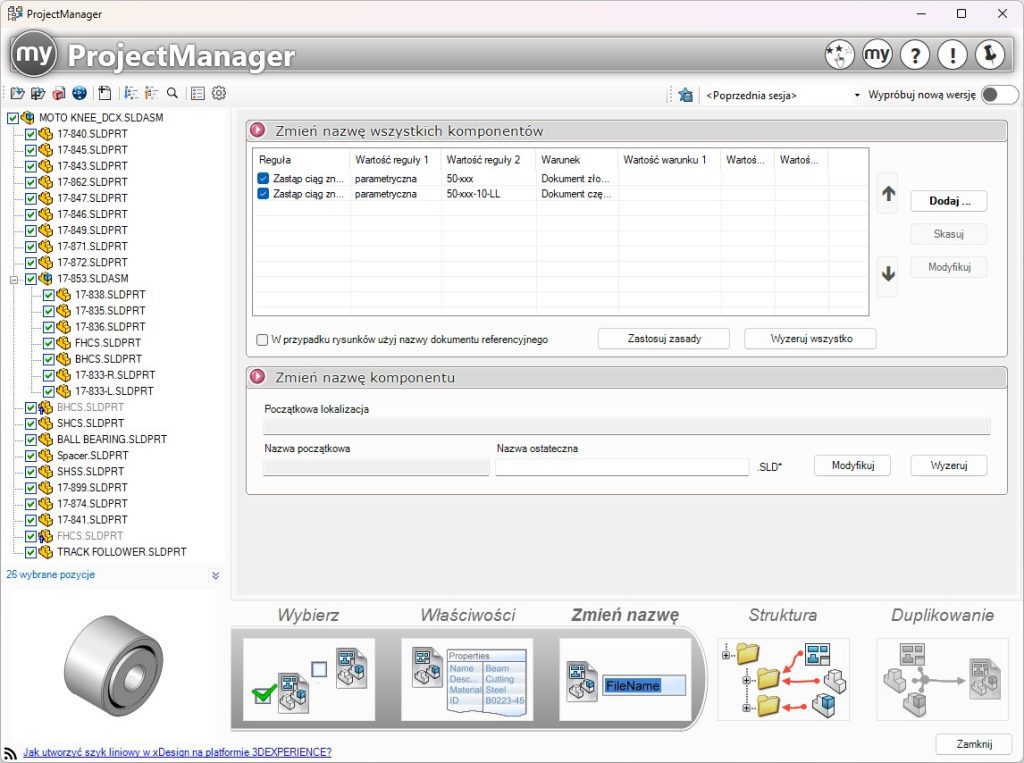Image resolution: width=1024 pixels, height=763 pixels.
Task: Click the open file folder icon in toolbar
Action: [x=18, y=93]
